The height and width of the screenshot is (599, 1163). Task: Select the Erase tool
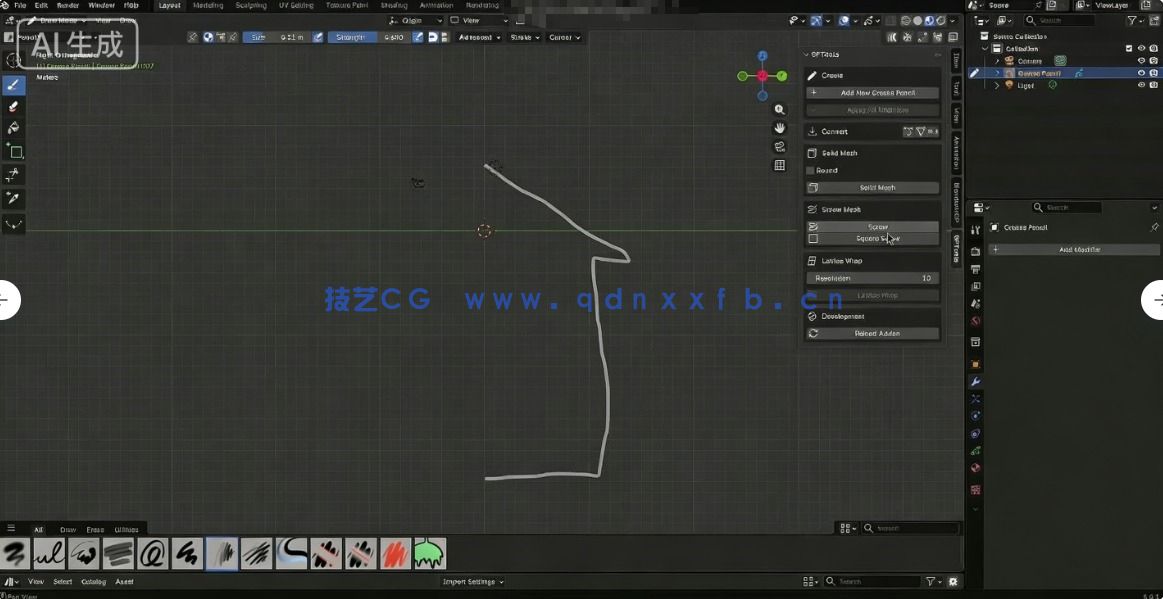pos(13,106)
